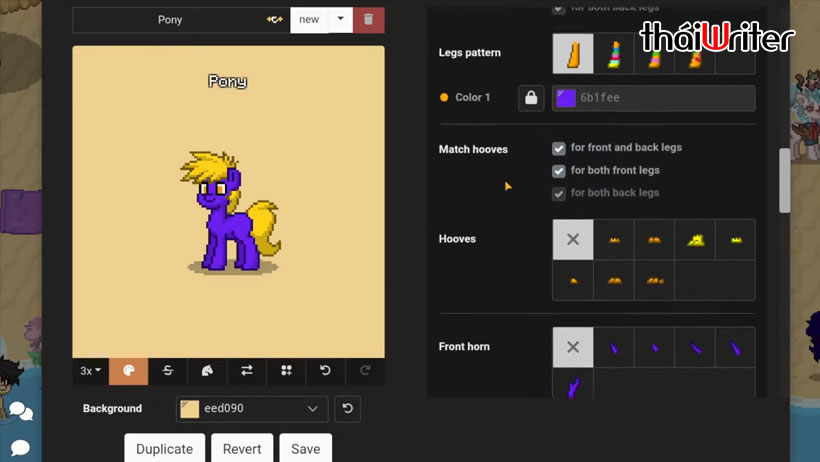Screen dimensions: 820x462
Task: Click the new pony button
Action: tap(309, 20)
